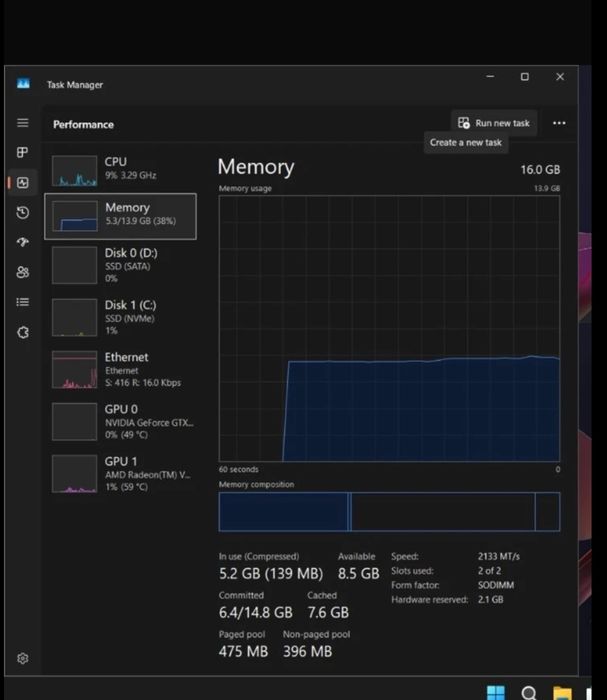The width and height of the screenshot is (607, 700).
Task: Select GPU 1 AMD Radeon entry
Action: tap(121, 474)
